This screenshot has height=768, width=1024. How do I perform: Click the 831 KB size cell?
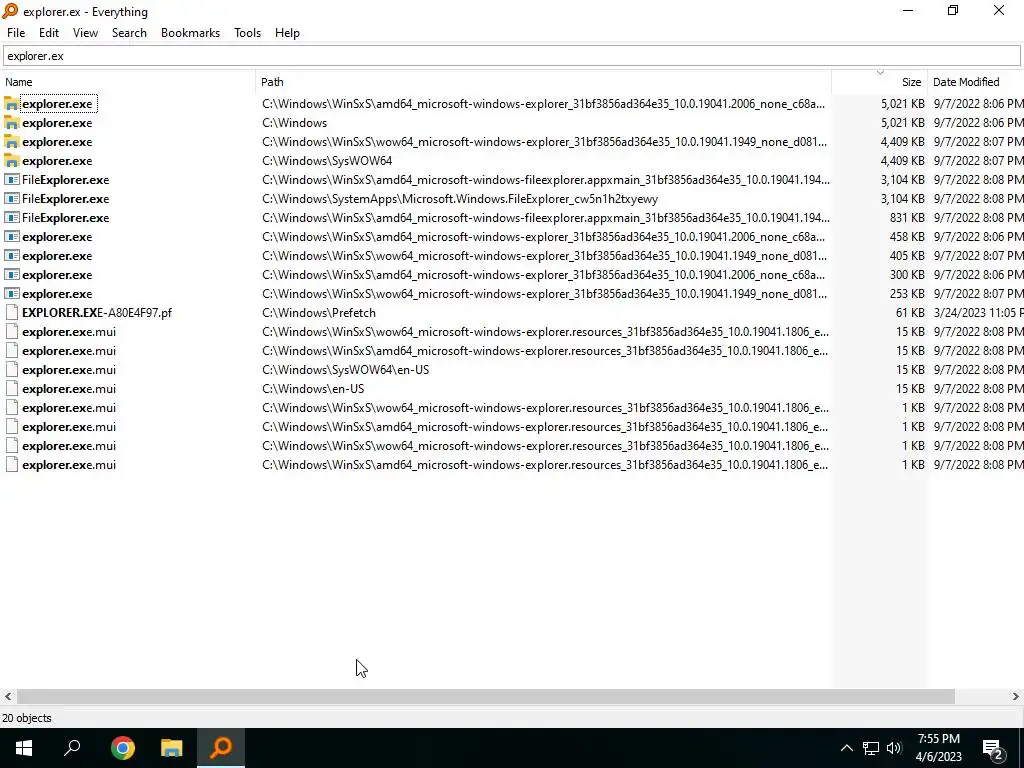[x=906, y=217]
